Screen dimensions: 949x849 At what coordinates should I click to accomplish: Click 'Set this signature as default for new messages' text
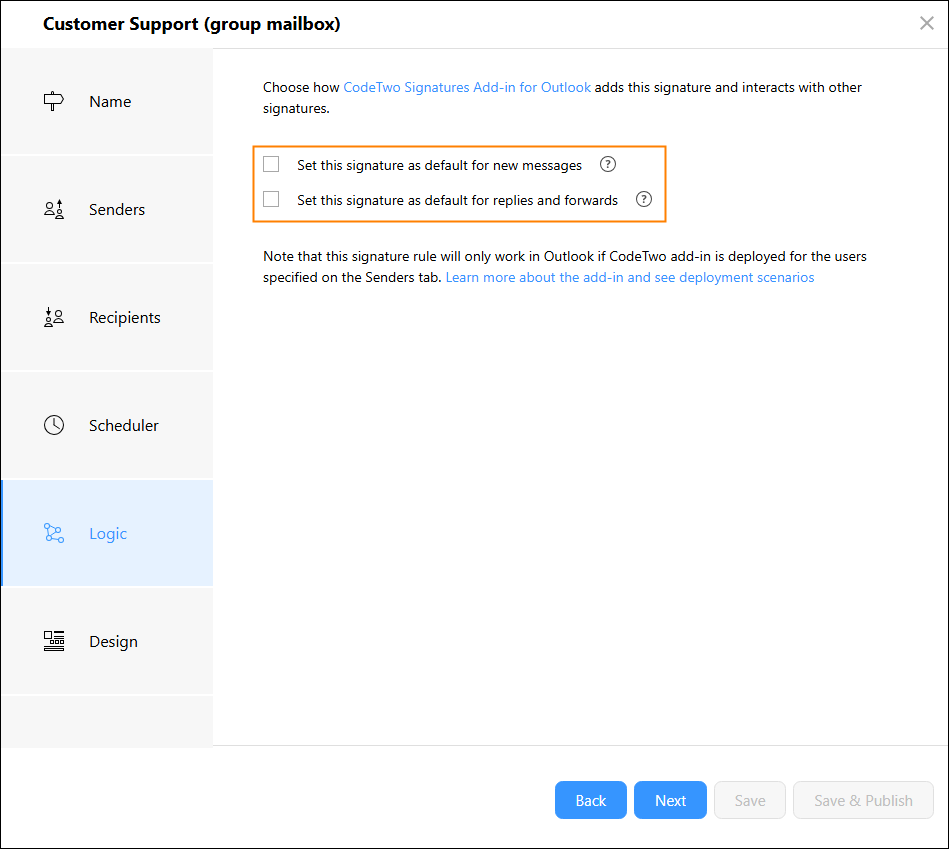[439, 165]
